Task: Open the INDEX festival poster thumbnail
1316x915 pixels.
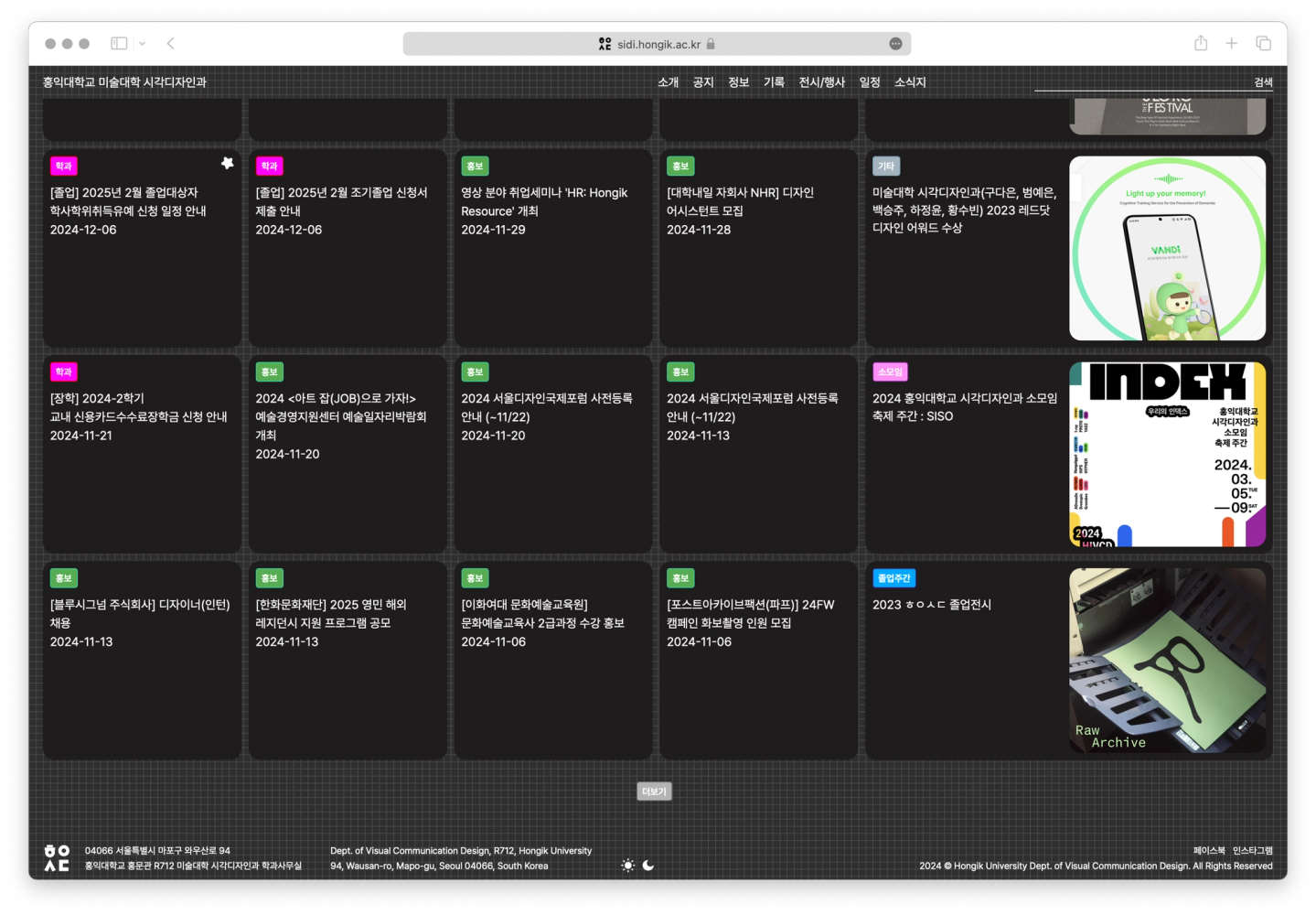Action: pyautogui.click(x=1168, y=455)
